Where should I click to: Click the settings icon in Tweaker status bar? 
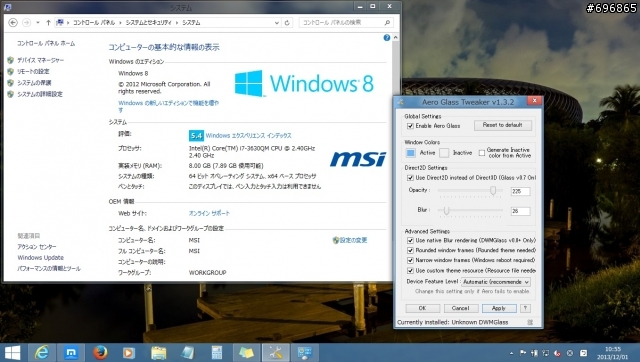pos(530,322)
